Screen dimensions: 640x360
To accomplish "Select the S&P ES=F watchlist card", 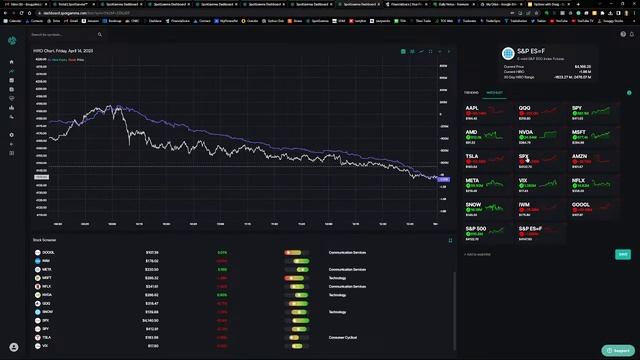I will click(x=540, y=233).
